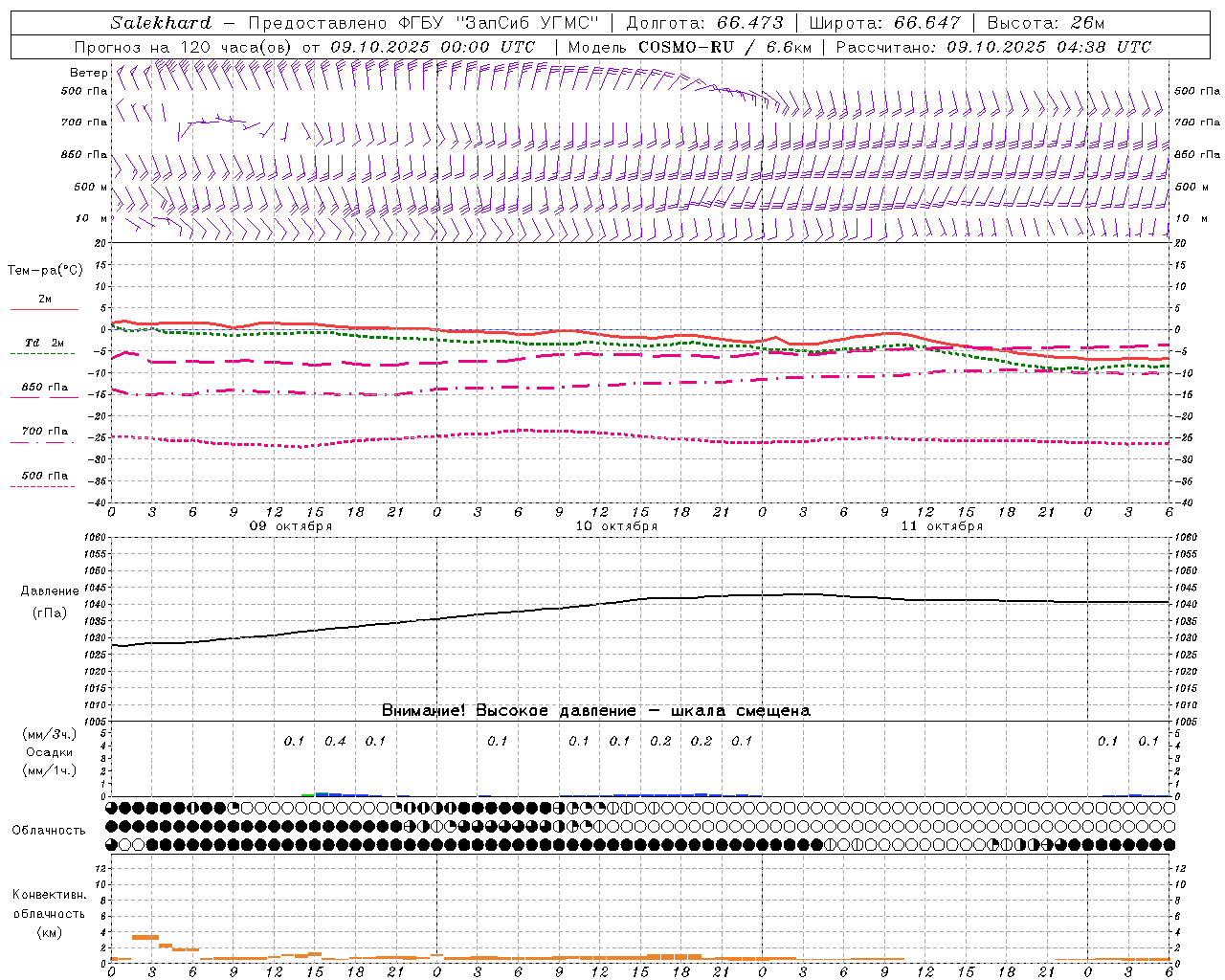The image size is (1225, 980).
Task: Click the 'Предоставлено ФГБУ "ЗапСиб УГМС"' text
Action: click(x=424, y=23)
